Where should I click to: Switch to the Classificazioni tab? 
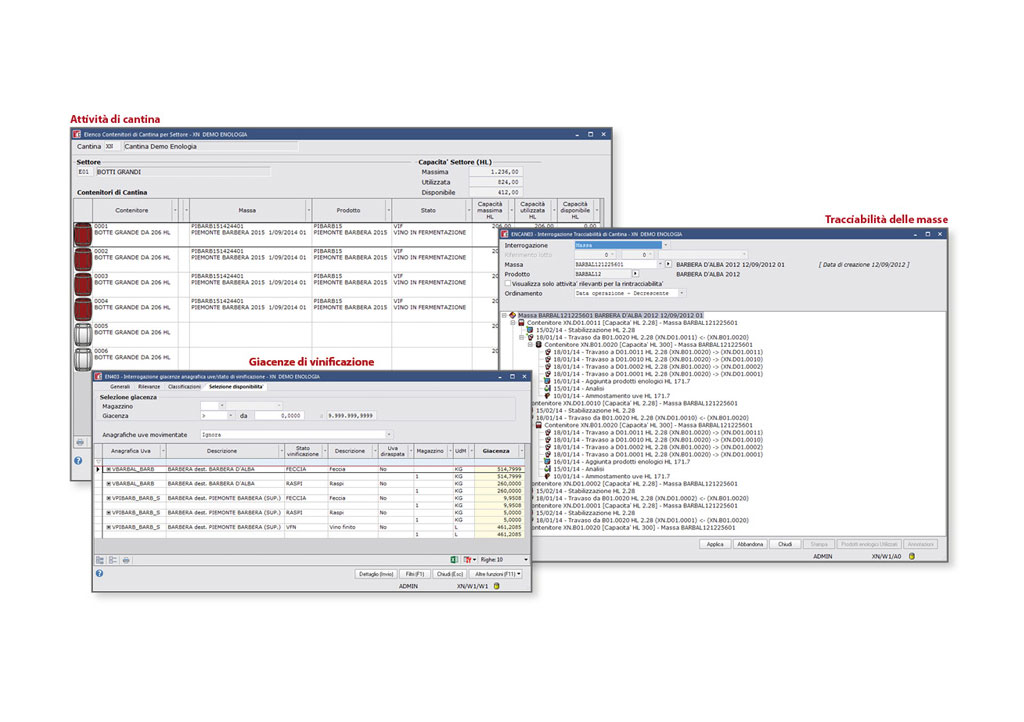184,386
